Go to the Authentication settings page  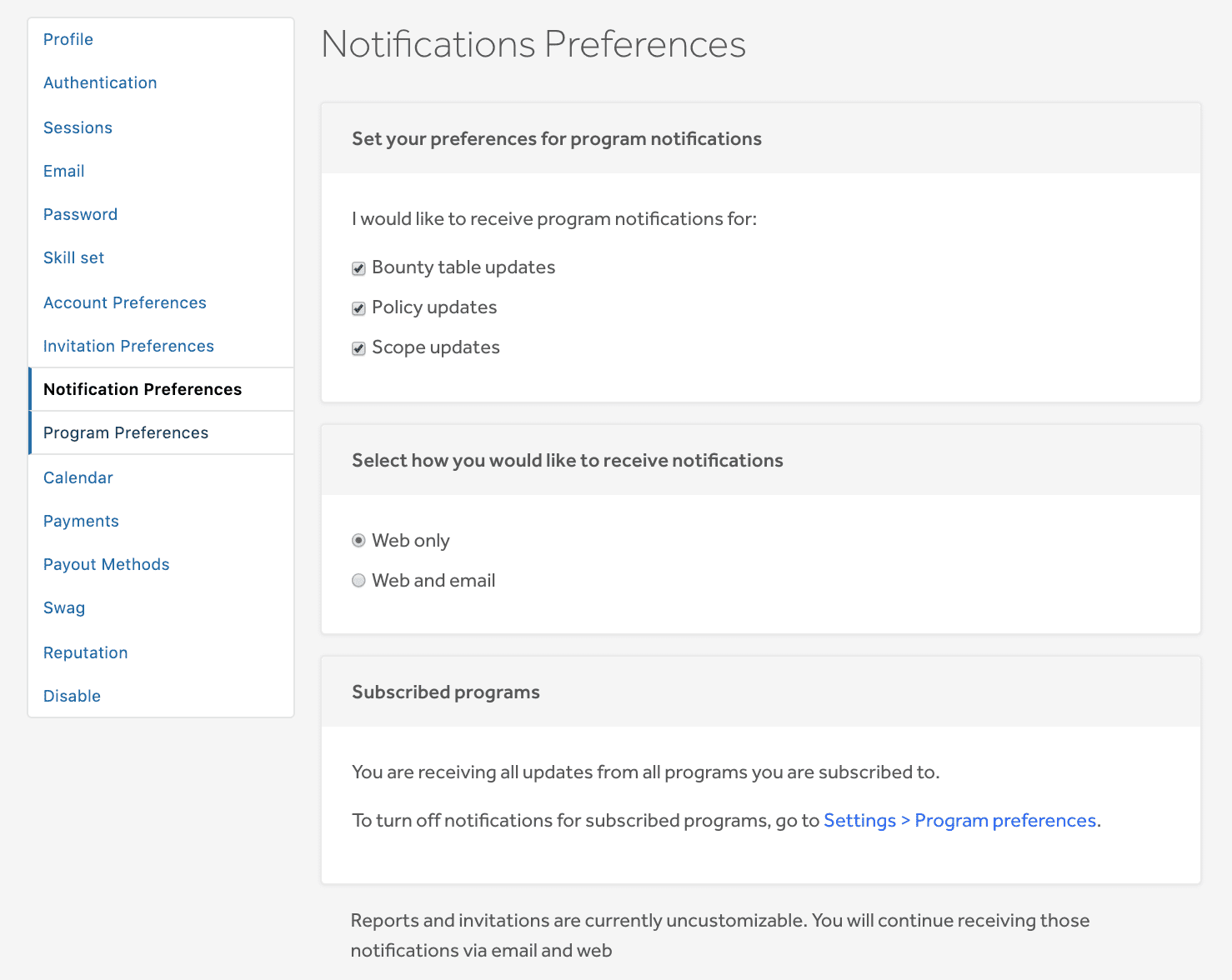pos(100,82)
